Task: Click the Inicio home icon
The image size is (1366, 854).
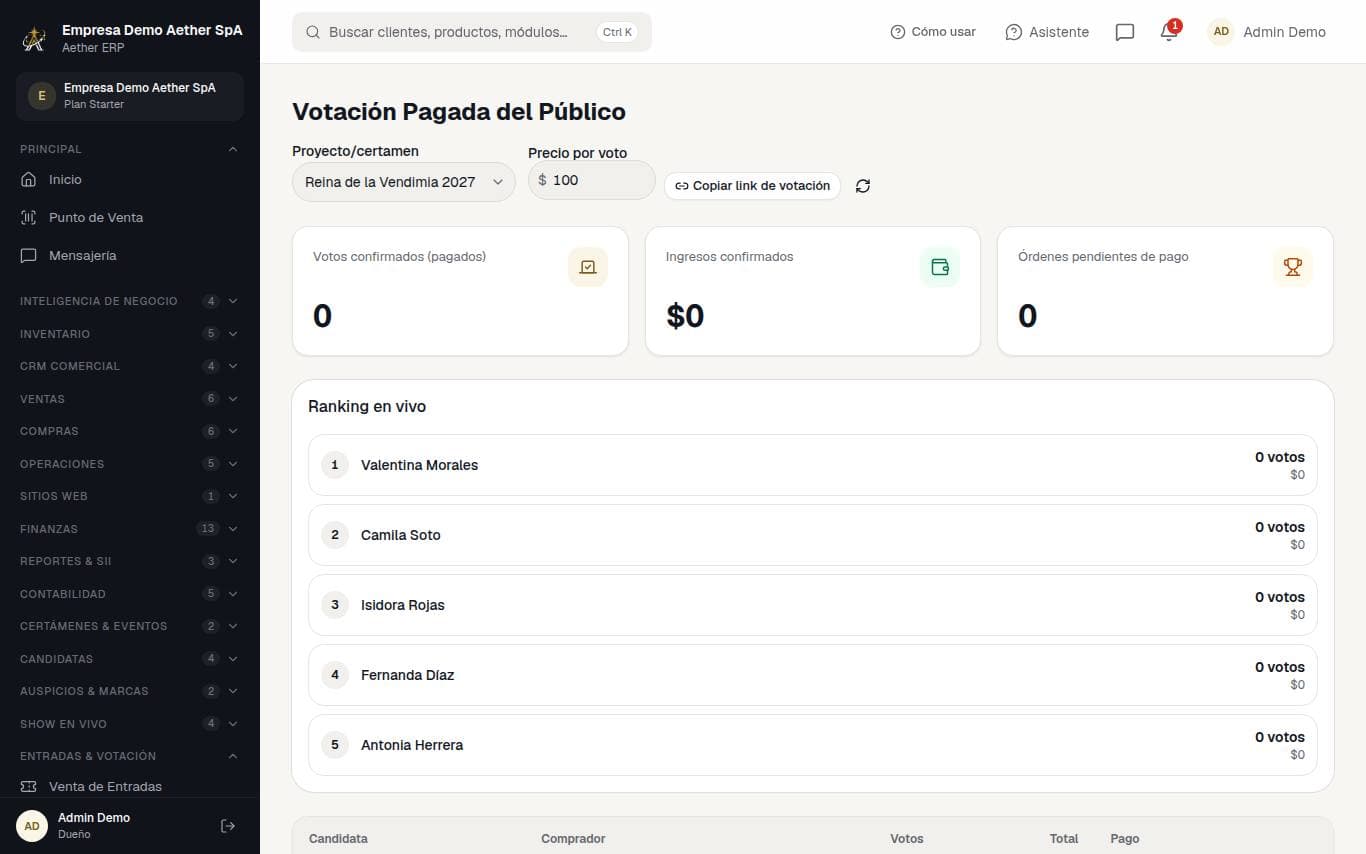Action: (28, 180)
